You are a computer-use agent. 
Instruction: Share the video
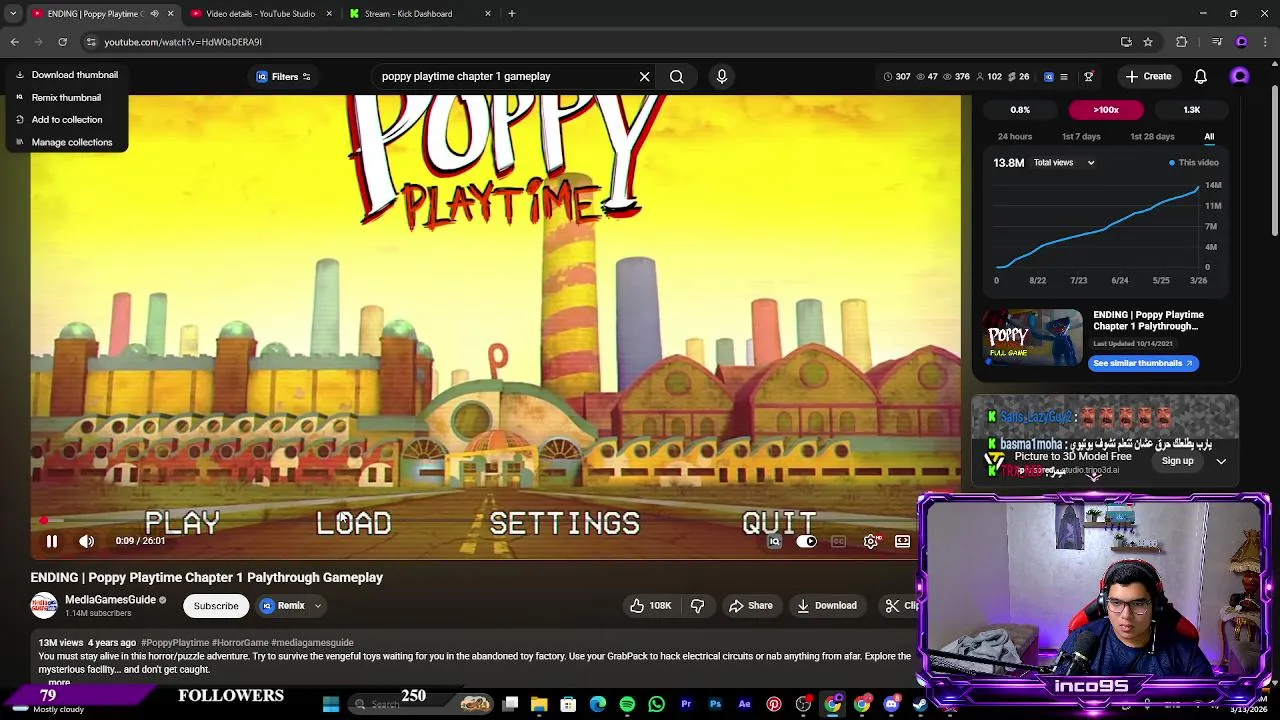point(751,605)
